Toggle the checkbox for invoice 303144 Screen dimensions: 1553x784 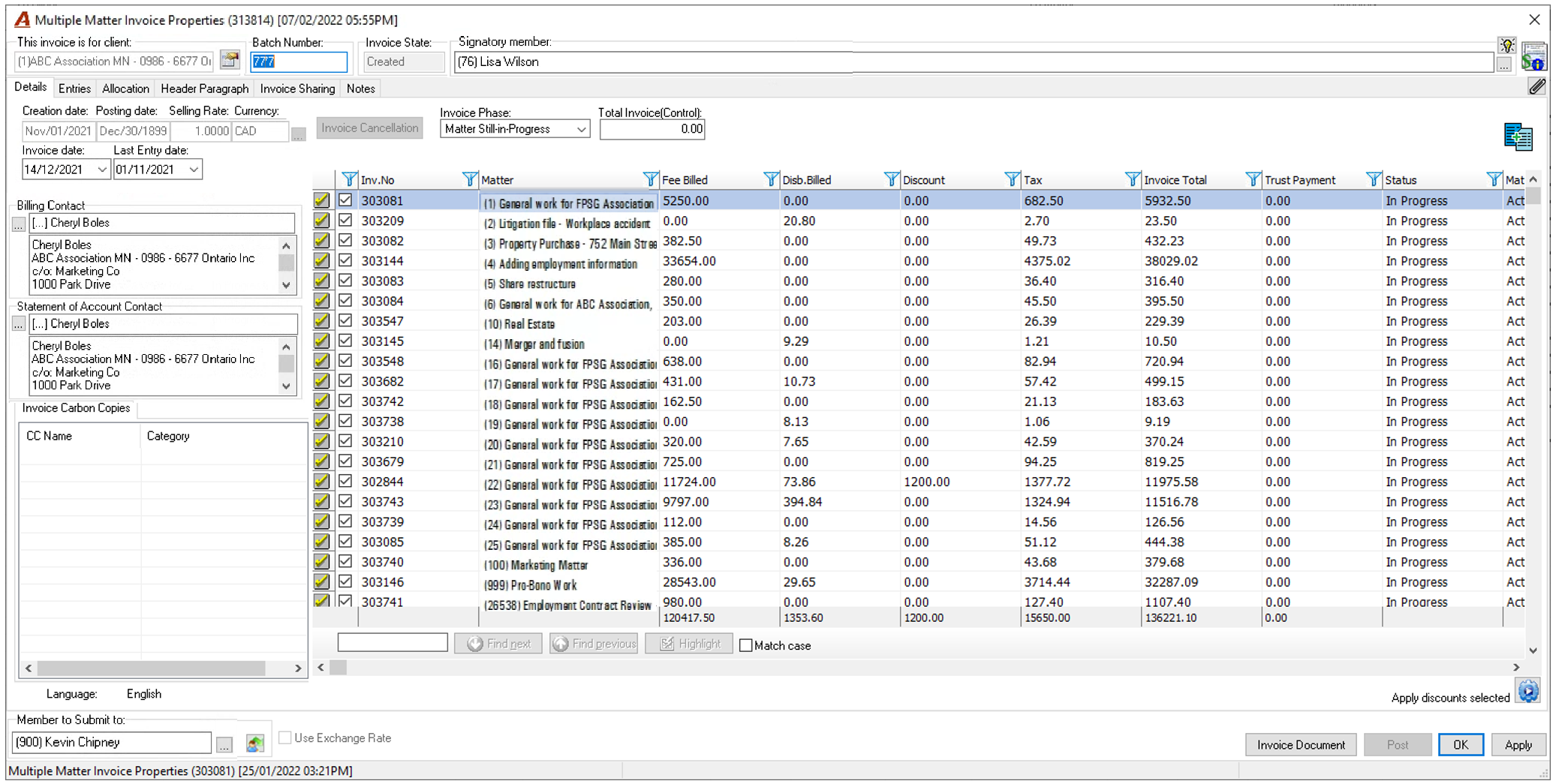point(345,260)
